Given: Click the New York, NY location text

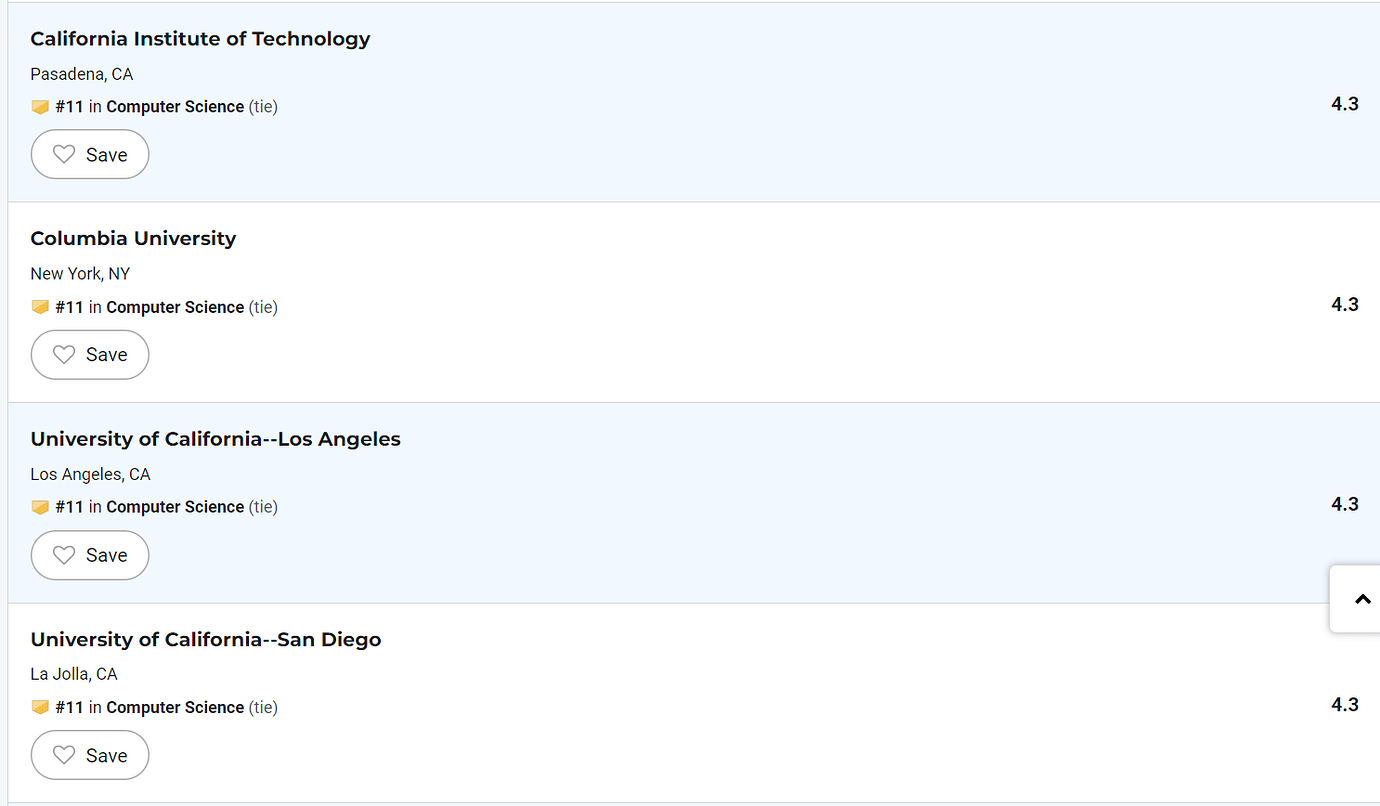Looking at the screenshot, I should pyautogui.click(x=80, y=273).
